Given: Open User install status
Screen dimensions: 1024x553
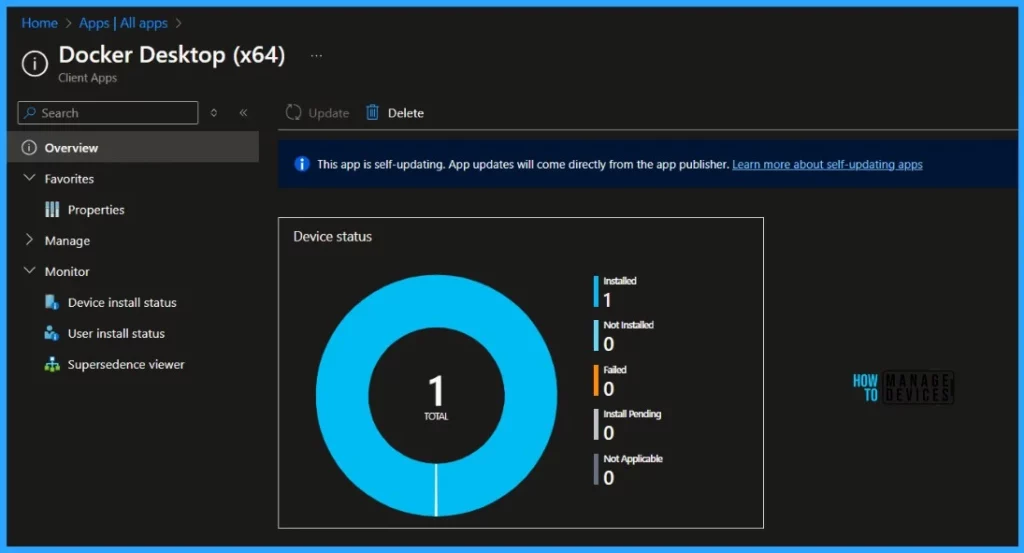Looking at the screenshot, I should pyautogui.click(x=116, y=333).
